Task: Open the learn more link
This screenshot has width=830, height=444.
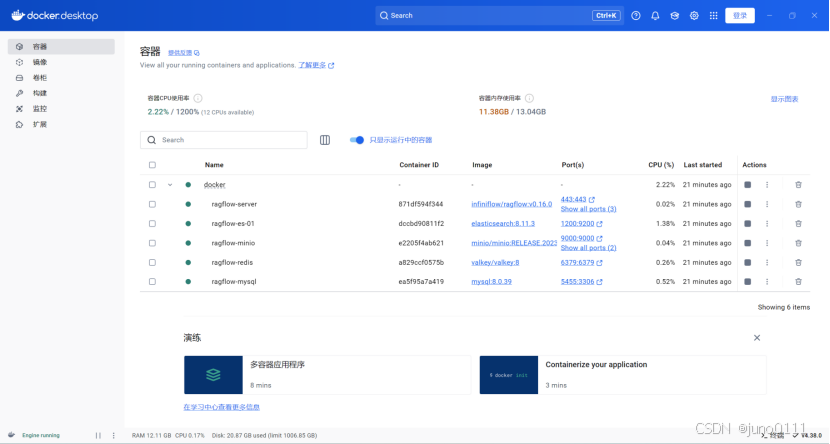Action: coord(316,65)
